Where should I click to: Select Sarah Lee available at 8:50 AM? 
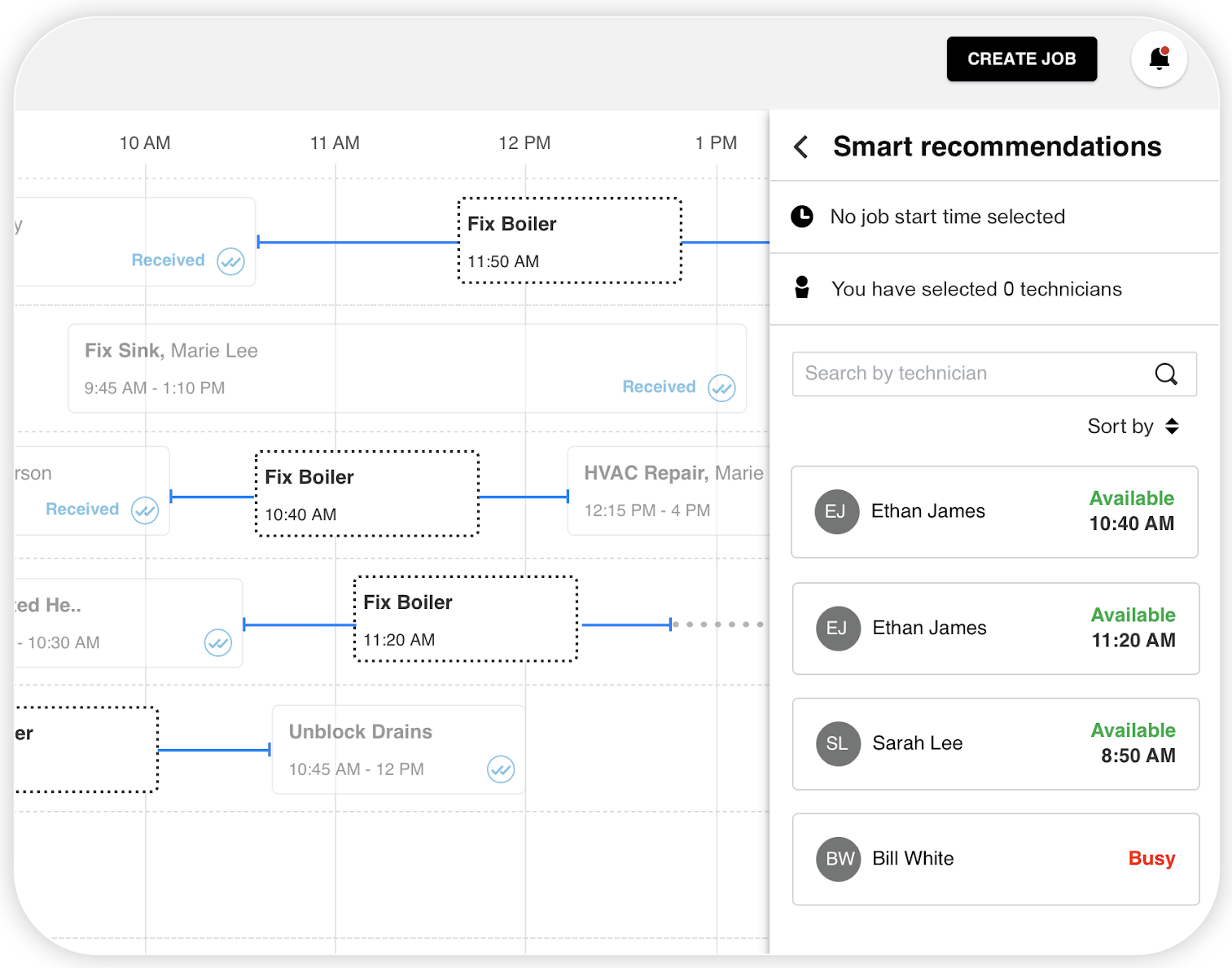click(x=995, y=744)
